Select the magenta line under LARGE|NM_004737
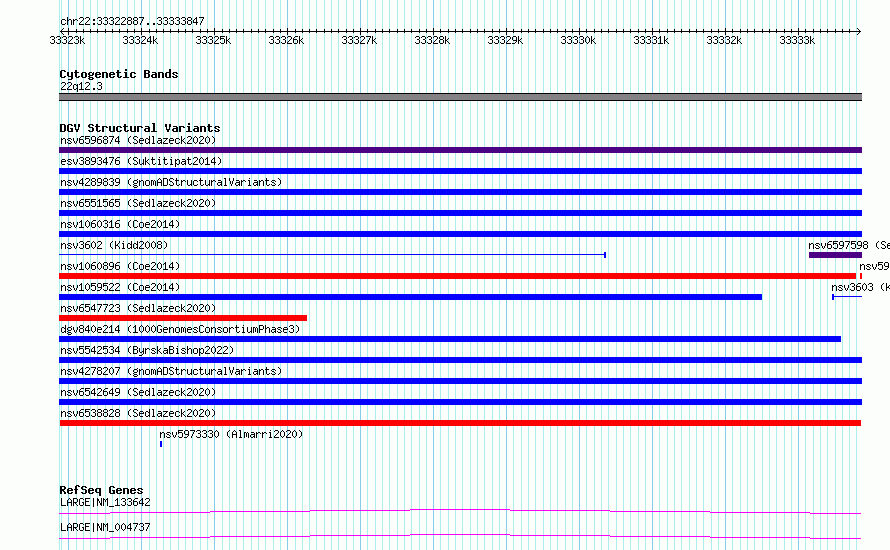This screenshot has width=890, height=550. click(x=460, y=537)
